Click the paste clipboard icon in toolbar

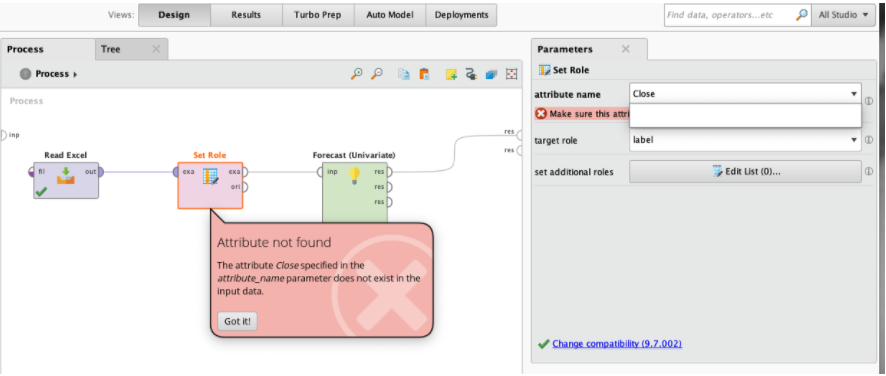click(424, 74)
